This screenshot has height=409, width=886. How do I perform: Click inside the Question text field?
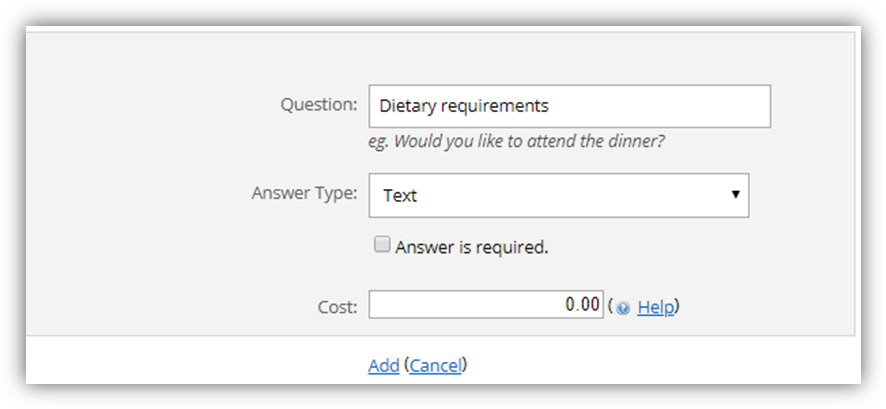[x=569, y=106]
